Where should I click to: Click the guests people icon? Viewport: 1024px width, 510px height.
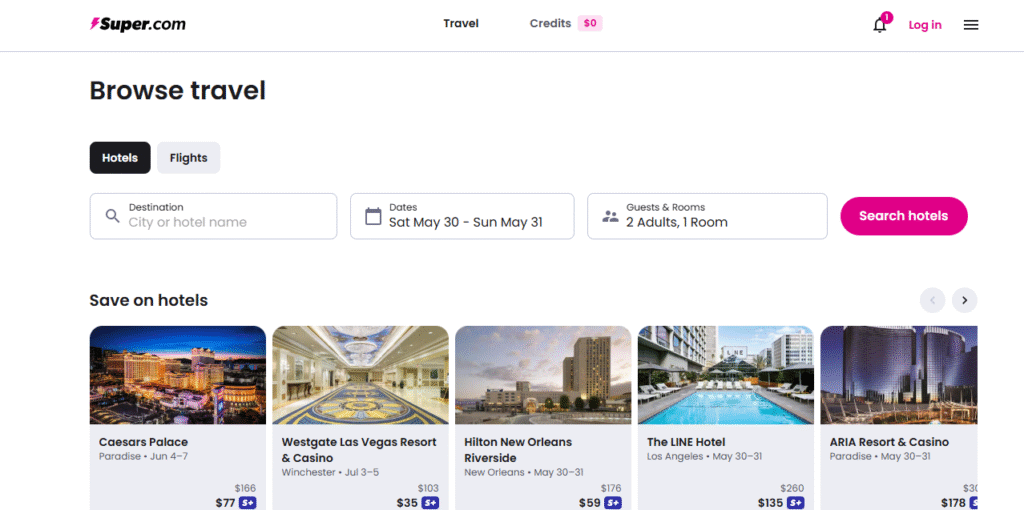pyautogui.click(x=610, y=216)
